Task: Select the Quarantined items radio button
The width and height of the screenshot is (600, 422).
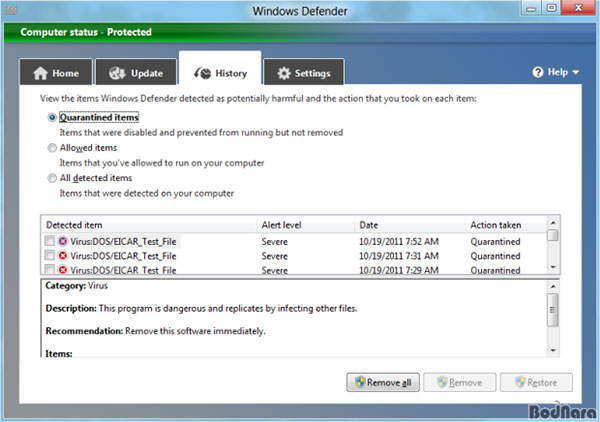Action: 52,117
